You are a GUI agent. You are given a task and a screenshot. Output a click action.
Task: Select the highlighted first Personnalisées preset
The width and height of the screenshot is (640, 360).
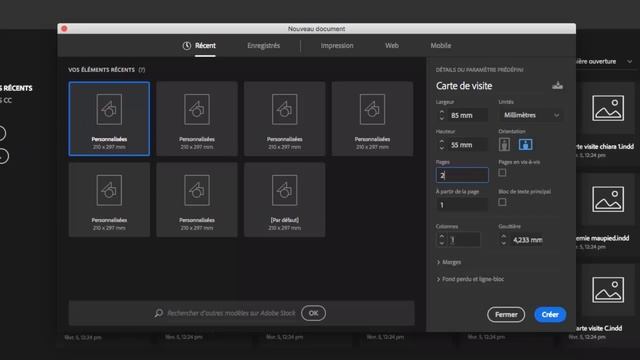(109, 118)
